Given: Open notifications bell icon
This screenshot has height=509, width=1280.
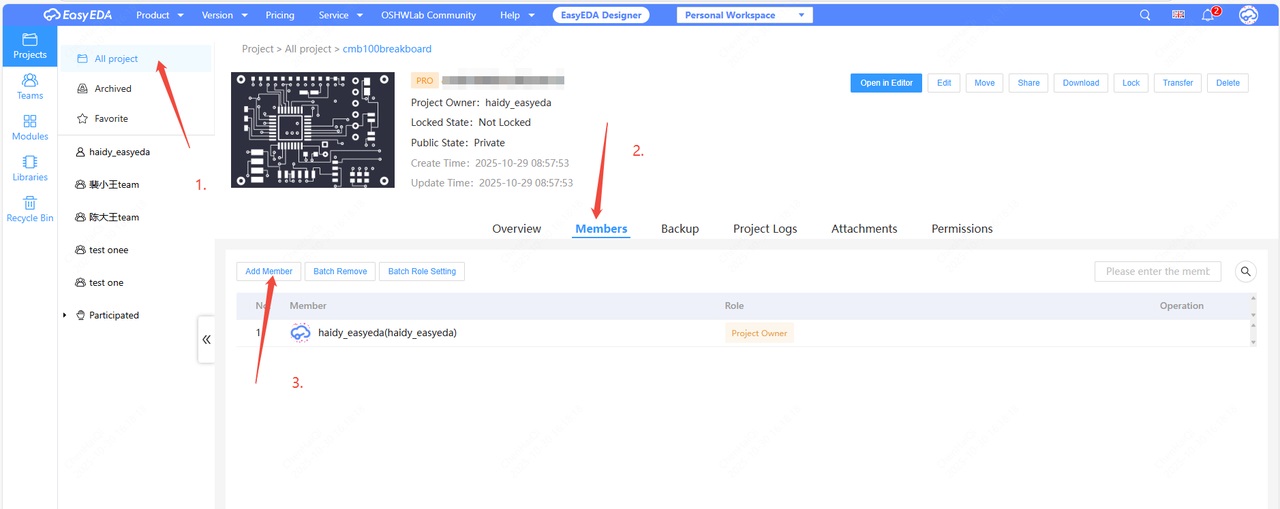Looking at the screenshot, I should (1208, 15).
